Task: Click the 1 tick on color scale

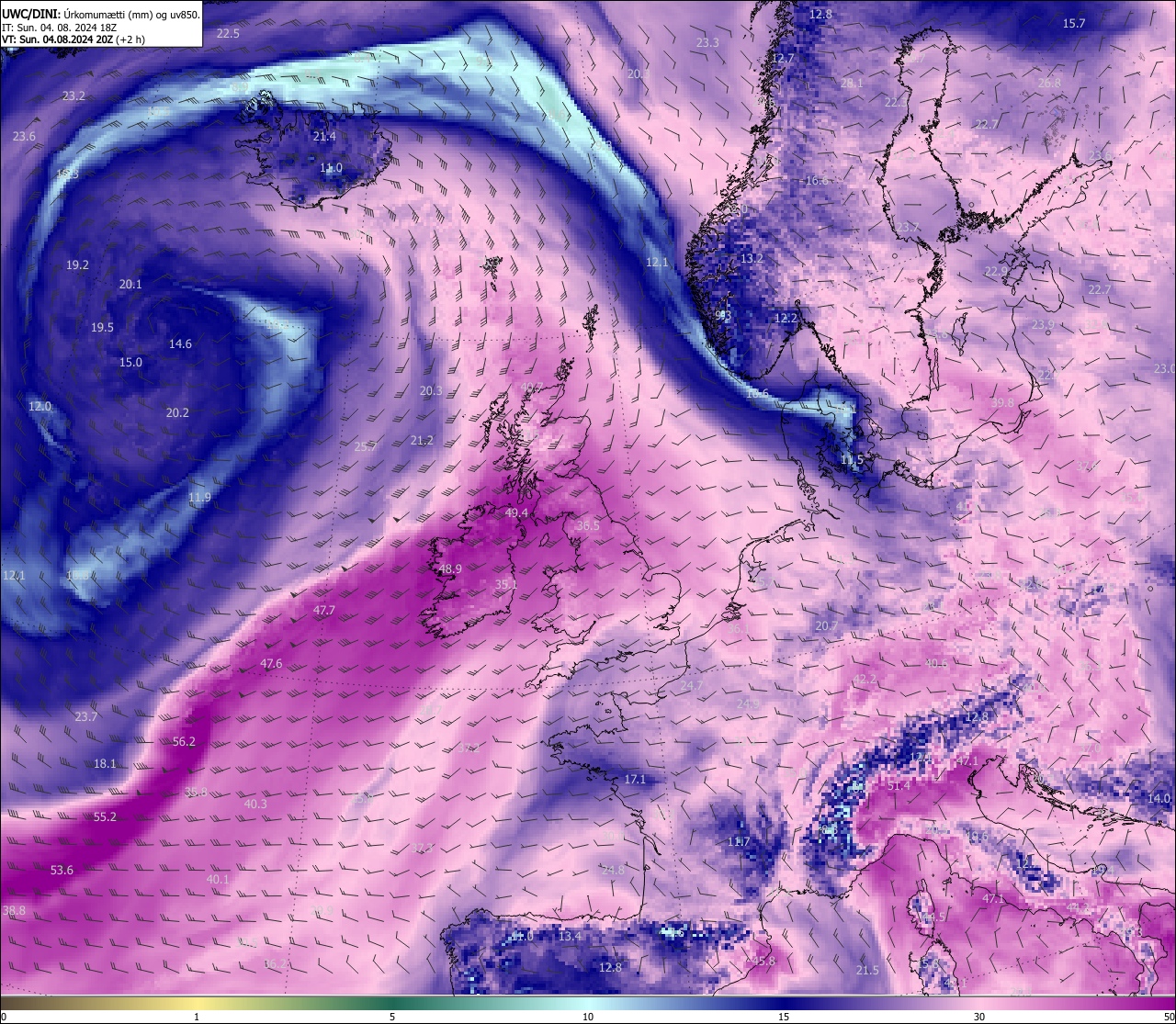Action: click(x=197, y=1017)
